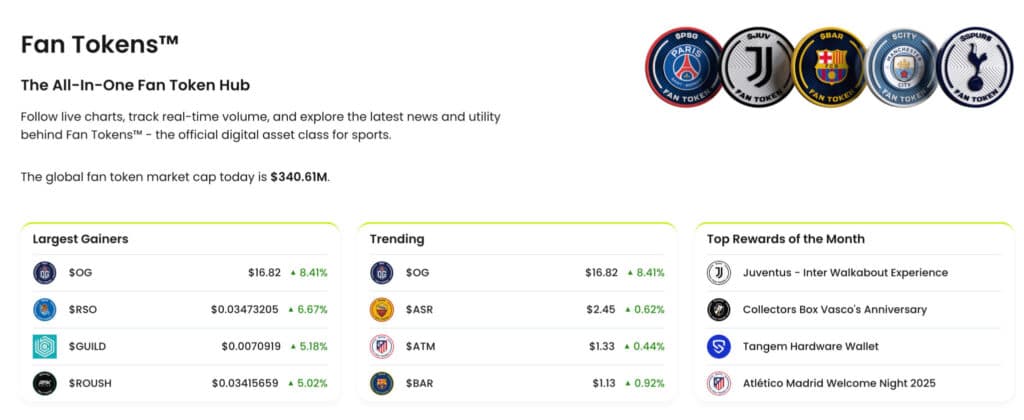Click the Tangem wallet reward icon
1024x420 pixels.
click(719, 346)
